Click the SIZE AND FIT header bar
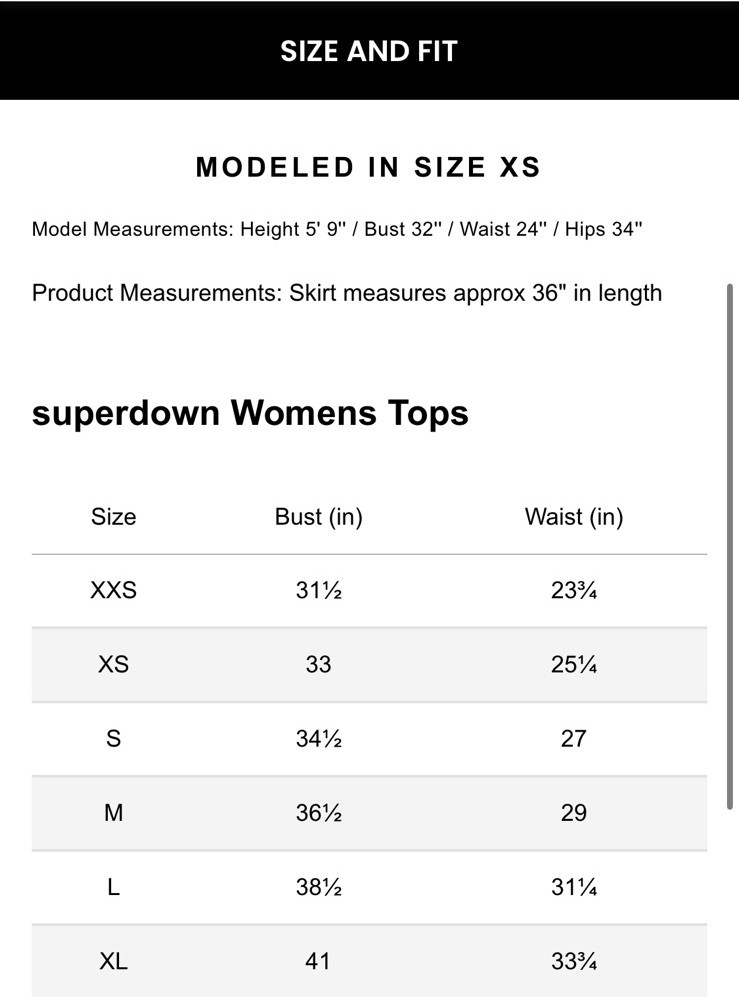739x997 pixels. tap(369, 51)
